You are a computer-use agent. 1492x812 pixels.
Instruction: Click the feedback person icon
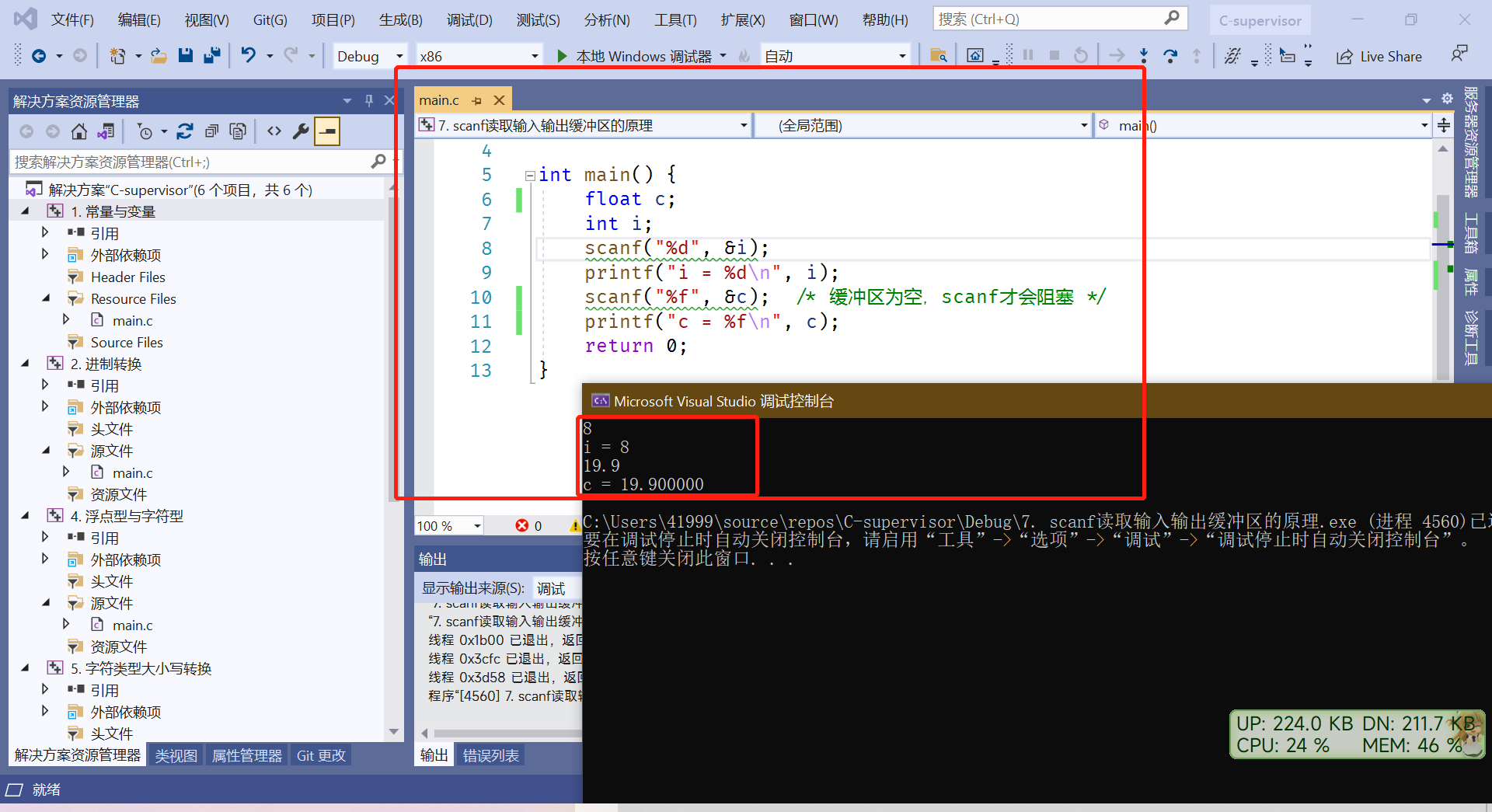coord(1459,54)
